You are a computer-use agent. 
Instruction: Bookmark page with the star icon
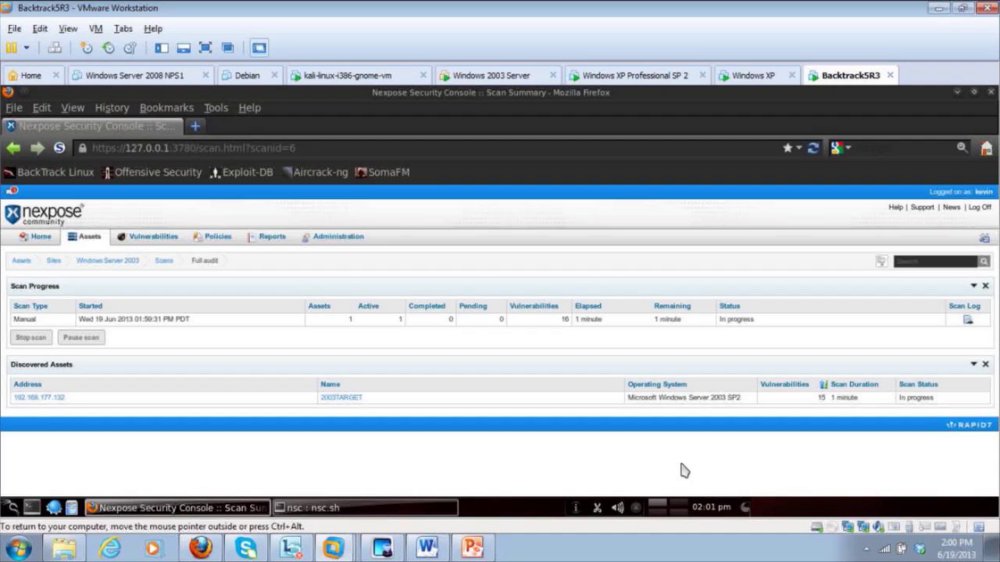[x=788, y=148]
